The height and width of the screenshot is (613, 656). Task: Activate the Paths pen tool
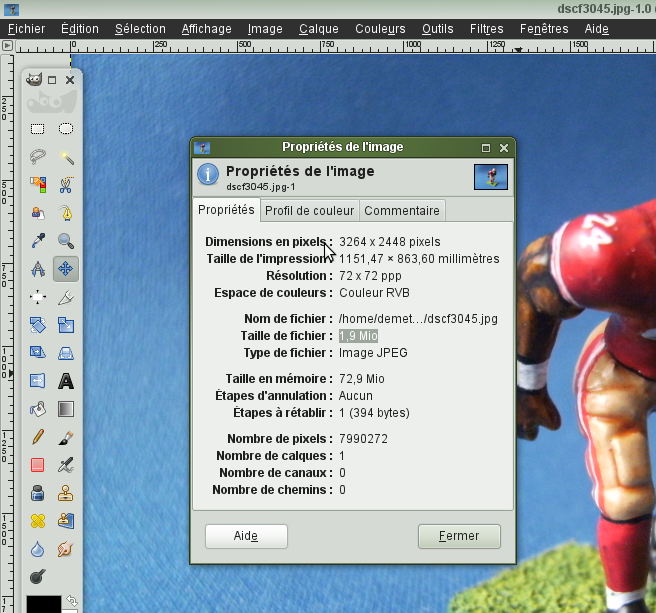66,213
